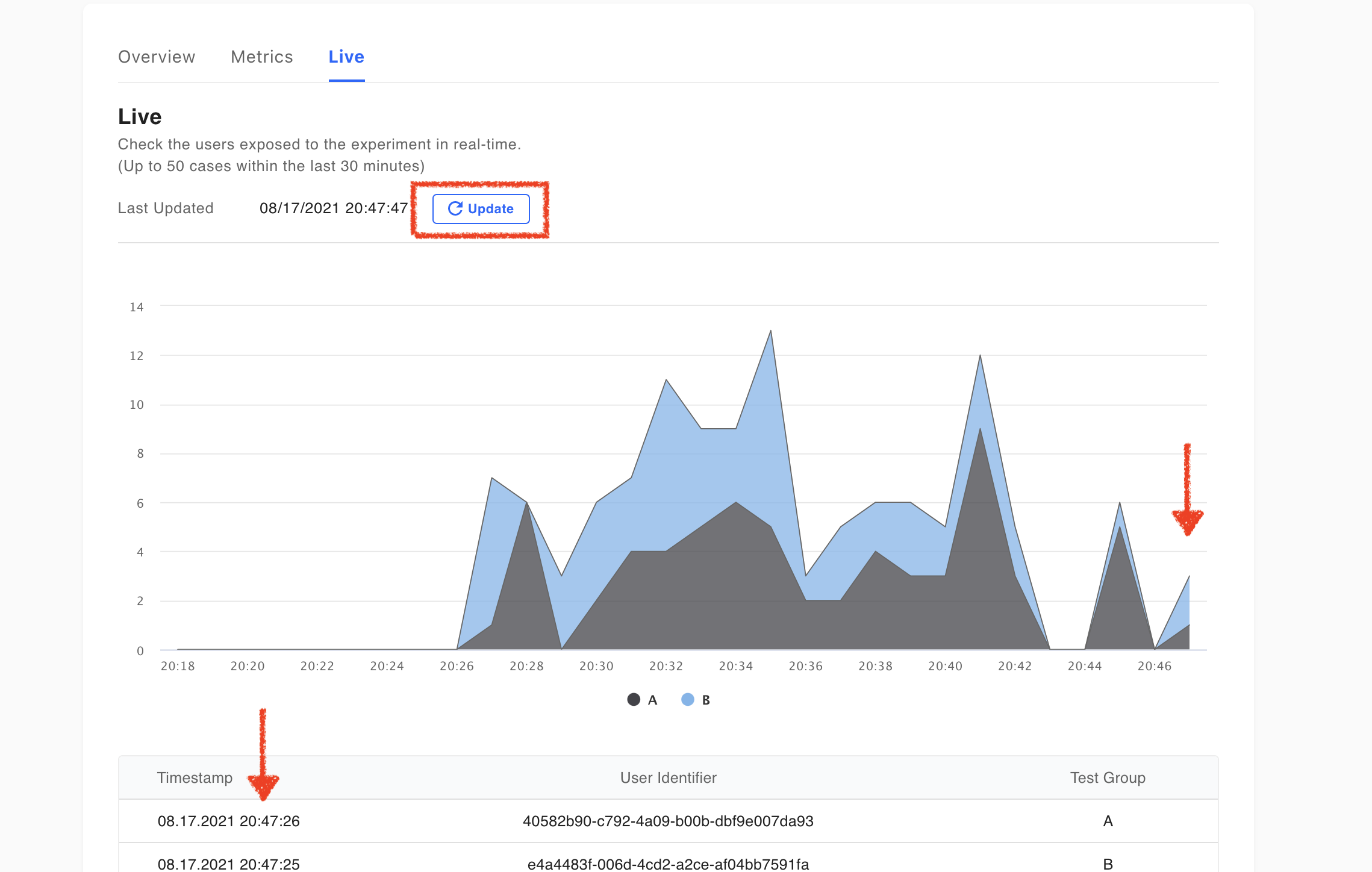
Task: Select the Live tab
Action: pyautogui.click(x=346, y=57)
